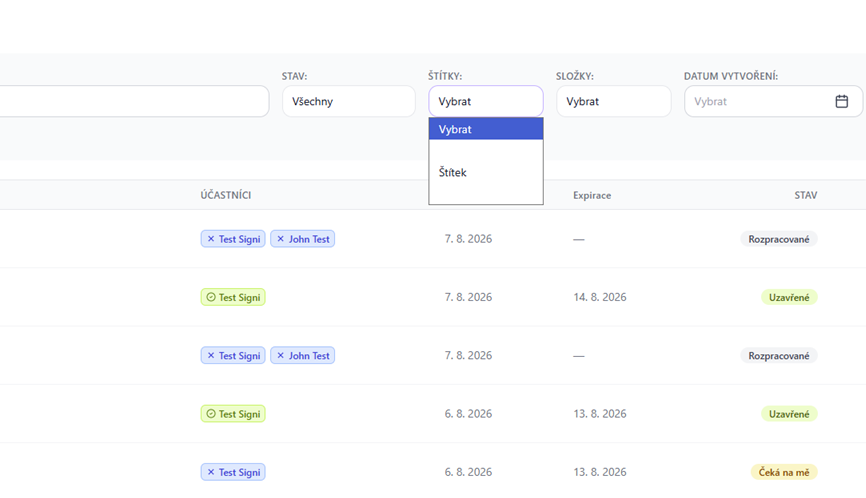Click the expiration date 14. 8. 2026
866x498 pixels.
[x=600, y=297]
